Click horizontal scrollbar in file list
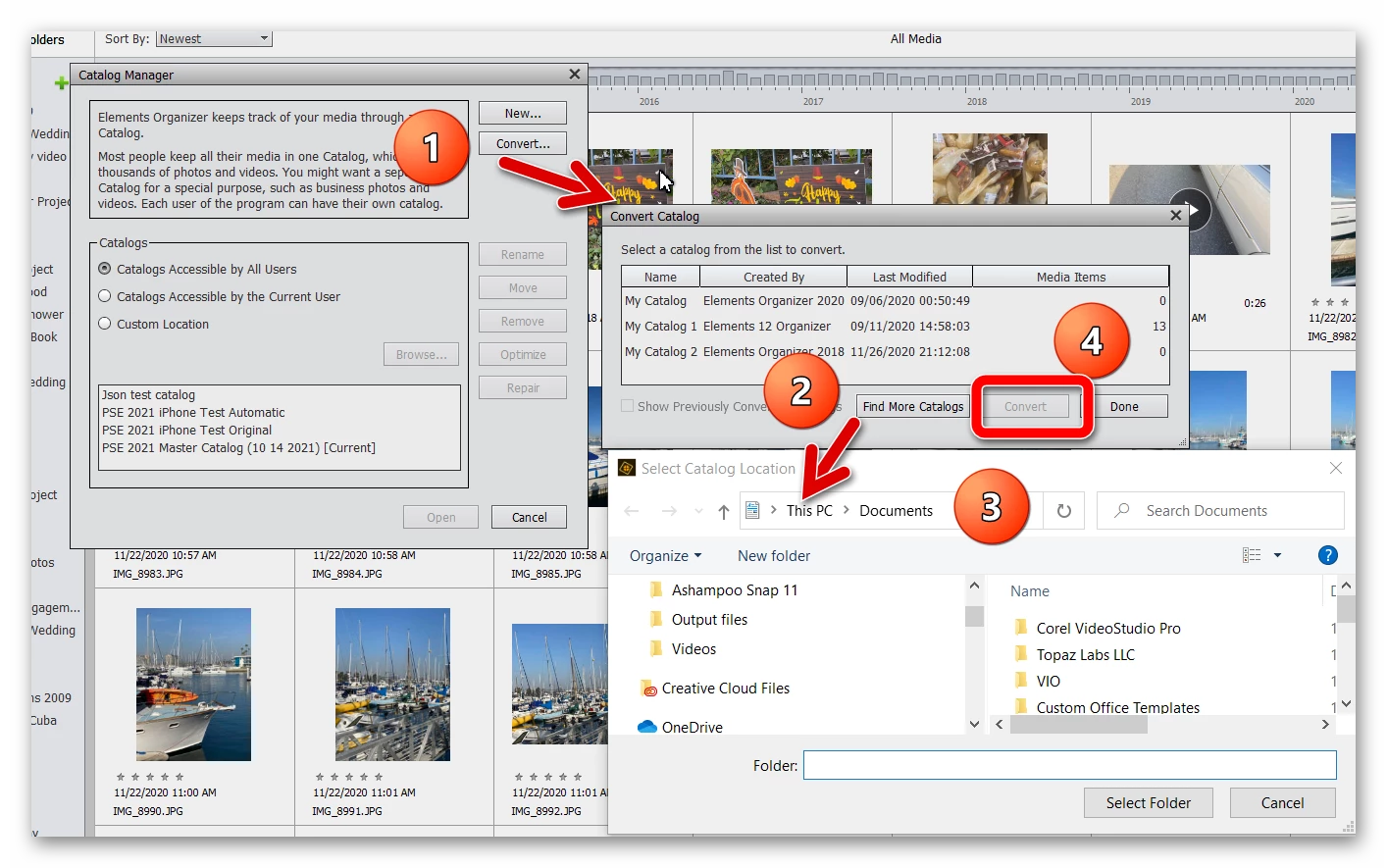The width and height of the screenshot is (1387, 868). 1079,725
